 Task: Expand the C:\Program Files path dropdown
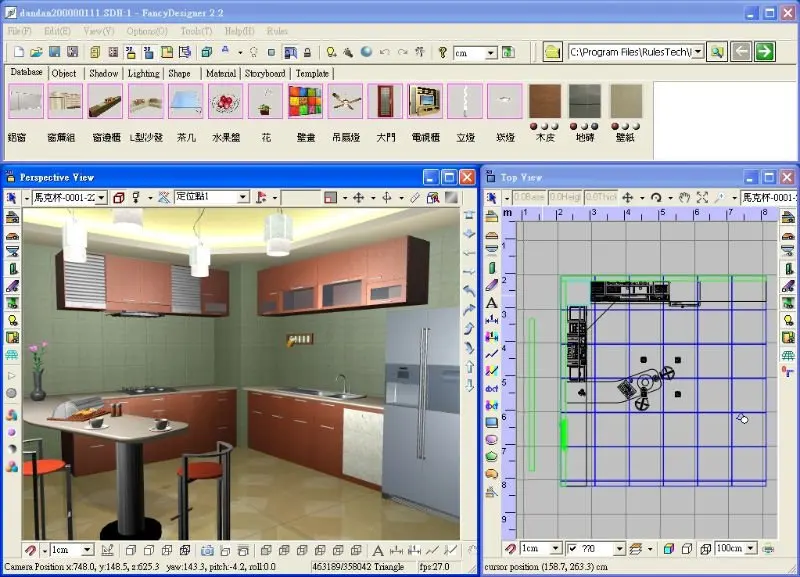(698, 52)
